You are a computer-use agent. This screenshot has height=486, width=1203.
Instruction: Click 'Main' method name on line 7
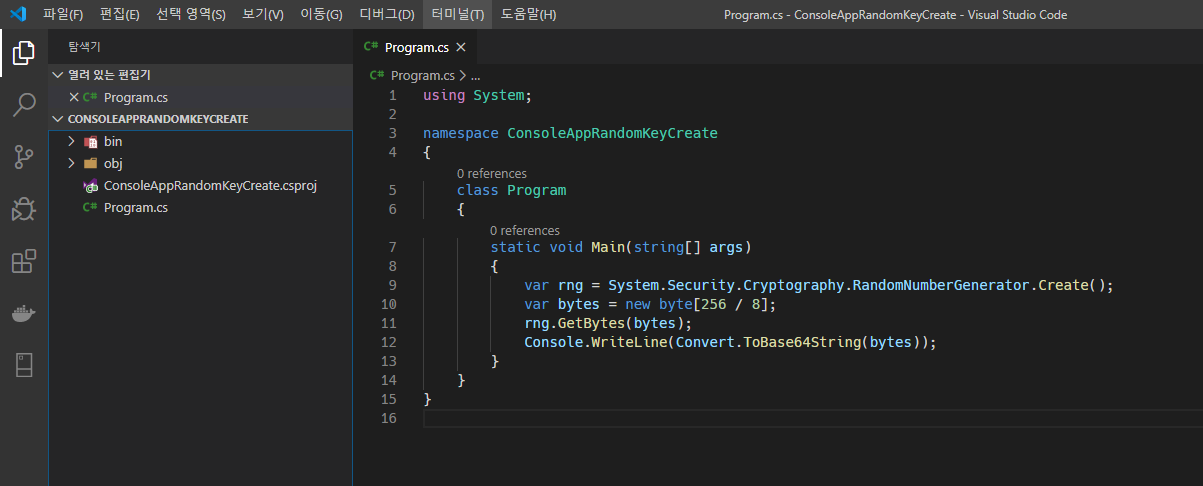[x=608, y=247]
